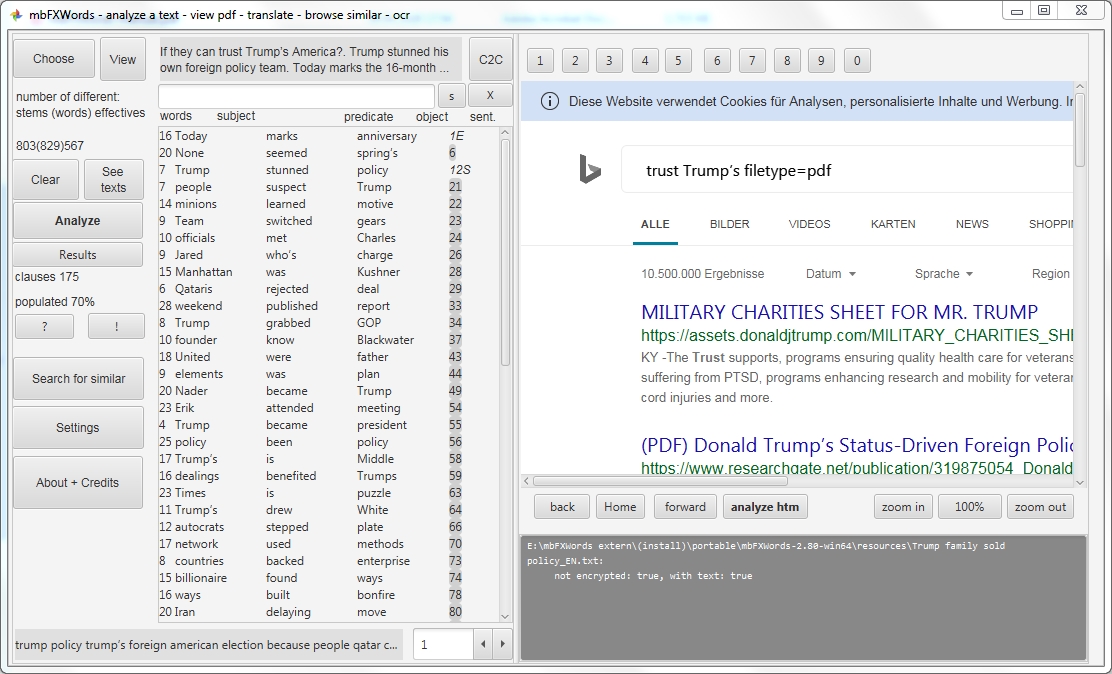Click numbered button 9
The width and height of the screenshot is (1112, 674).
click(x=821, y=61)
